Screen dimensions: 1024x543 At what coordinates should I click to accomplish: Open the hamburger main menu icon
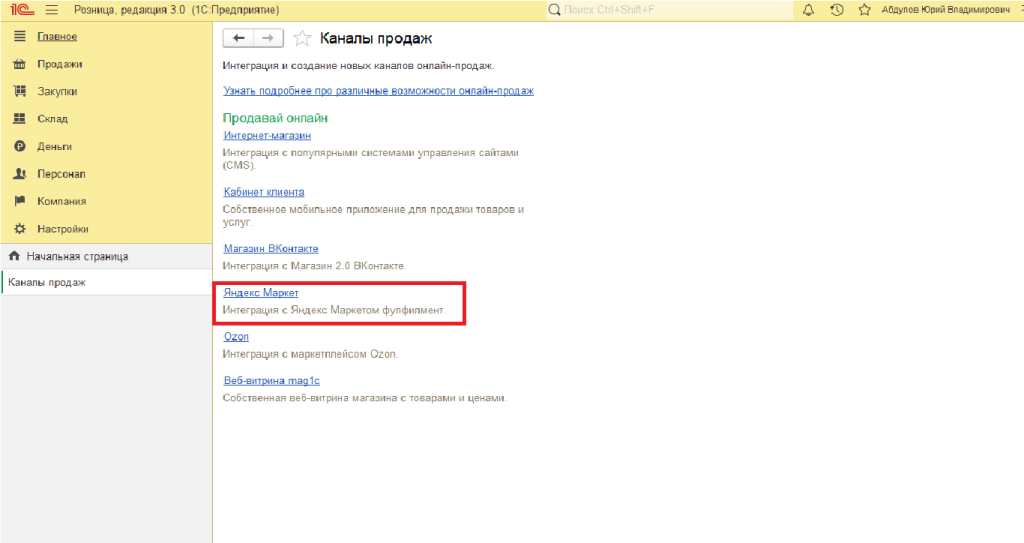tap(52, 10)
